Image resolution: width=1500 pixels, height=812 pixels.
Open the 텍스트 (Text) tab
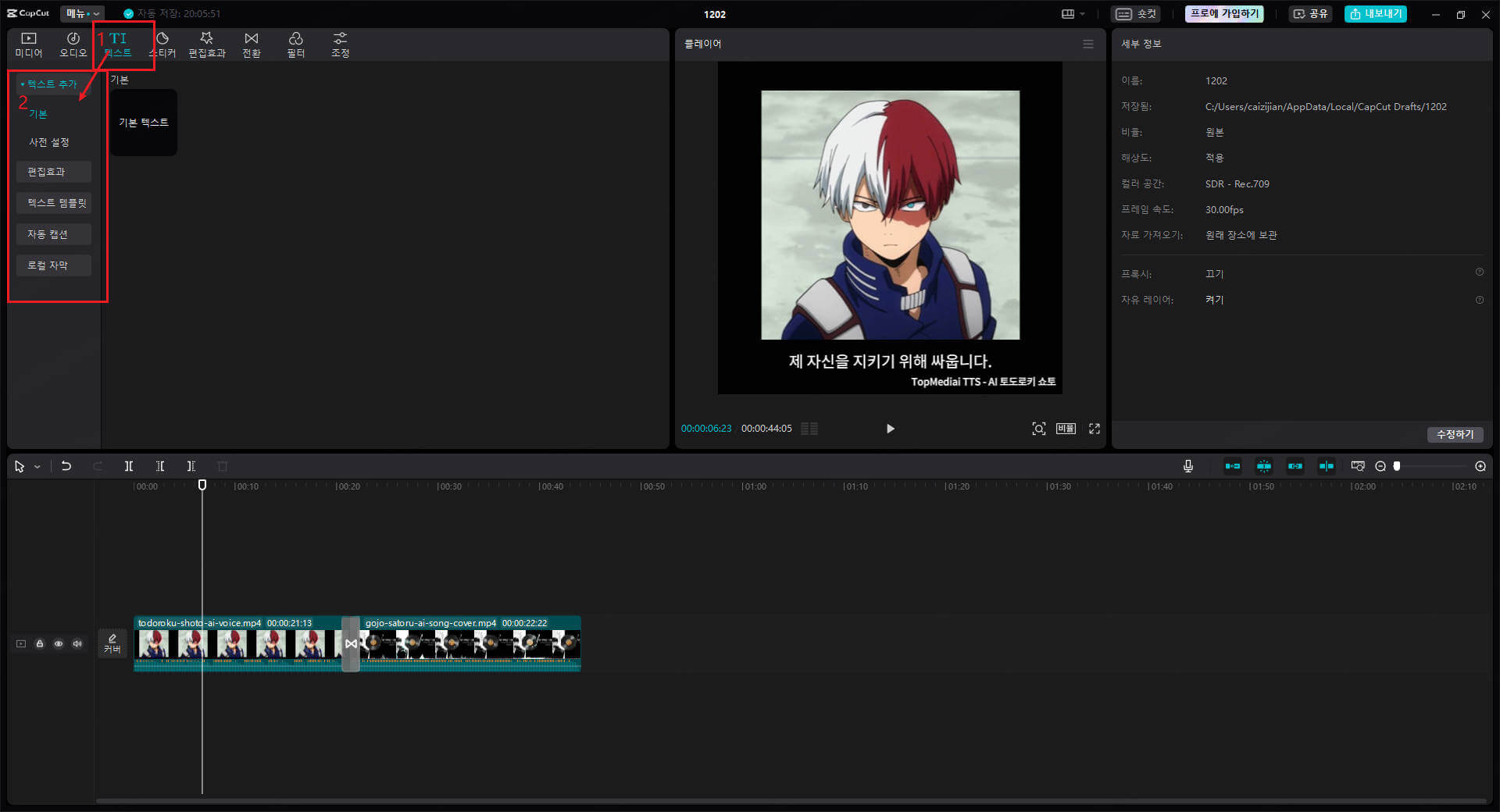coord(118,45)
